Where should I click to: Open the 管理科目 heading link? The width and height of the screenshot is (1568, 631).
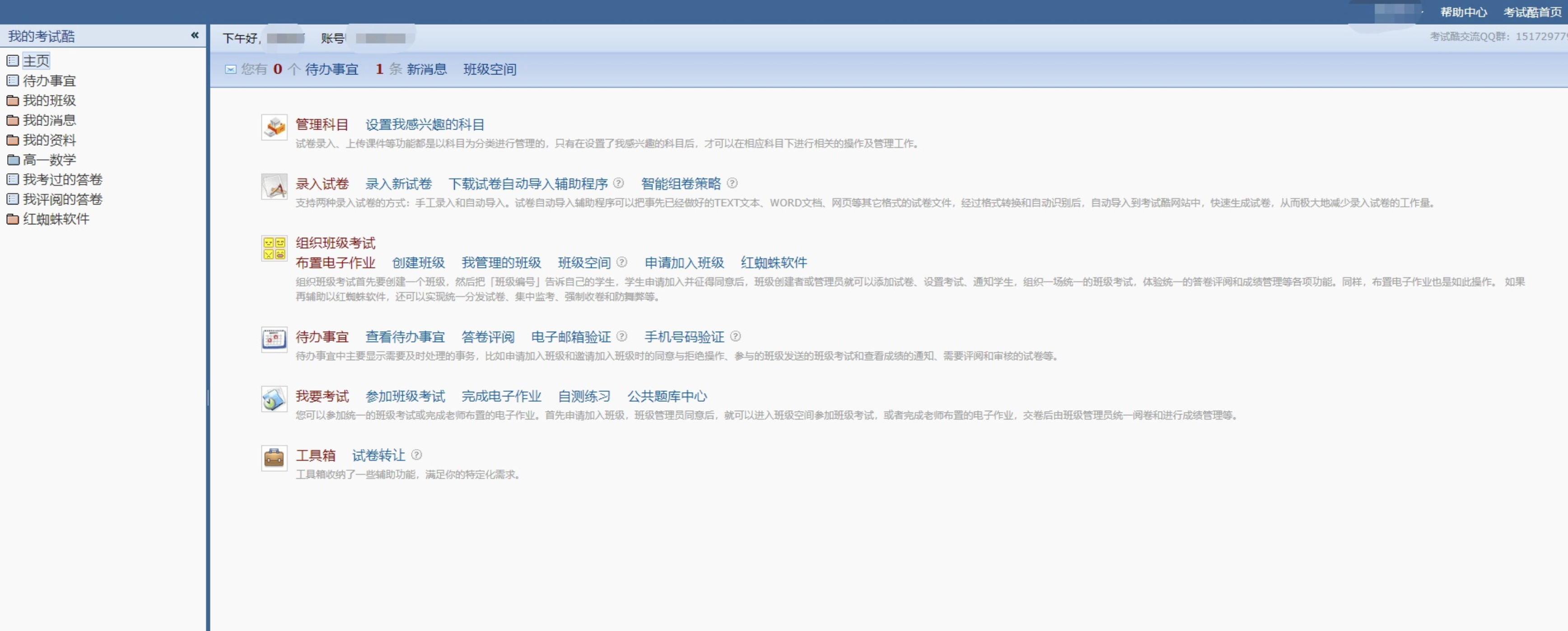pos(322,125)
